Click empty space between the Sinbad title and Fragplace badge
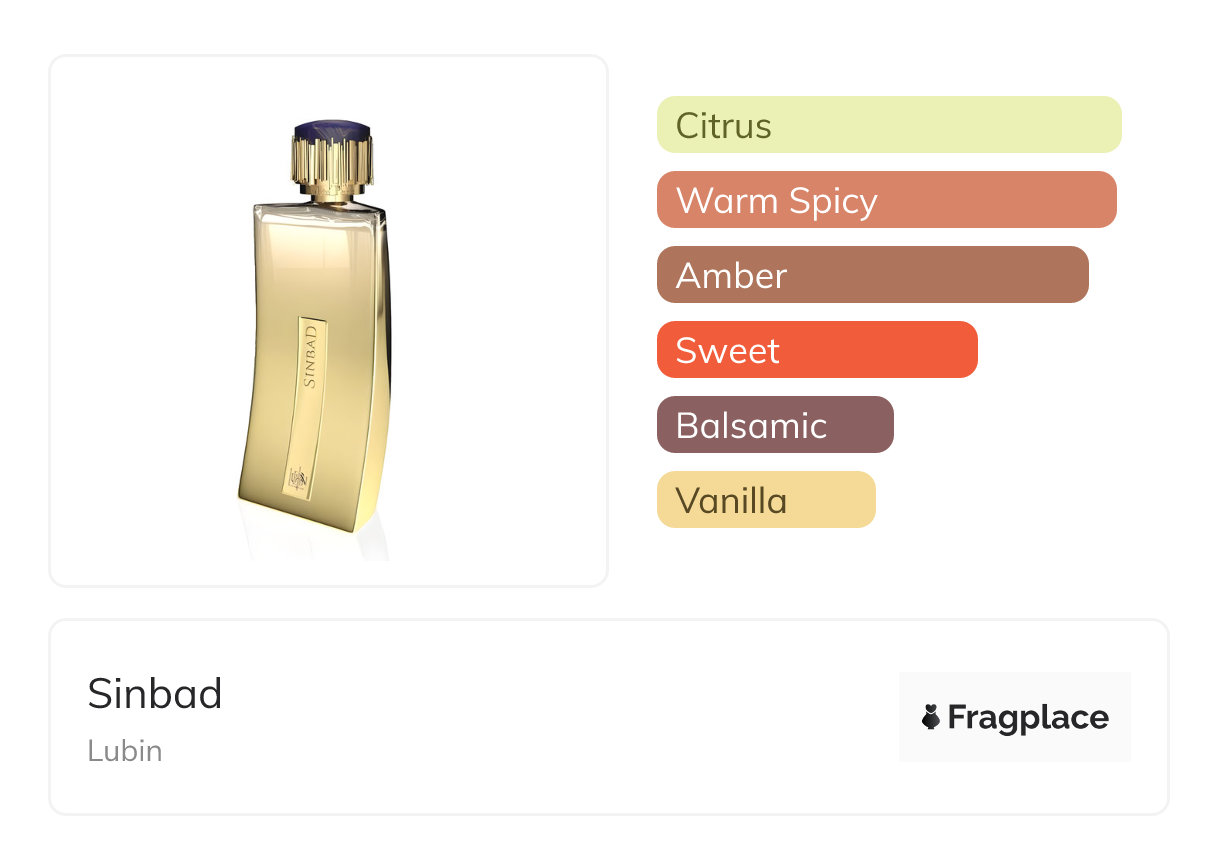Screen dimensions: 1218x864 (x=560, y=717)
